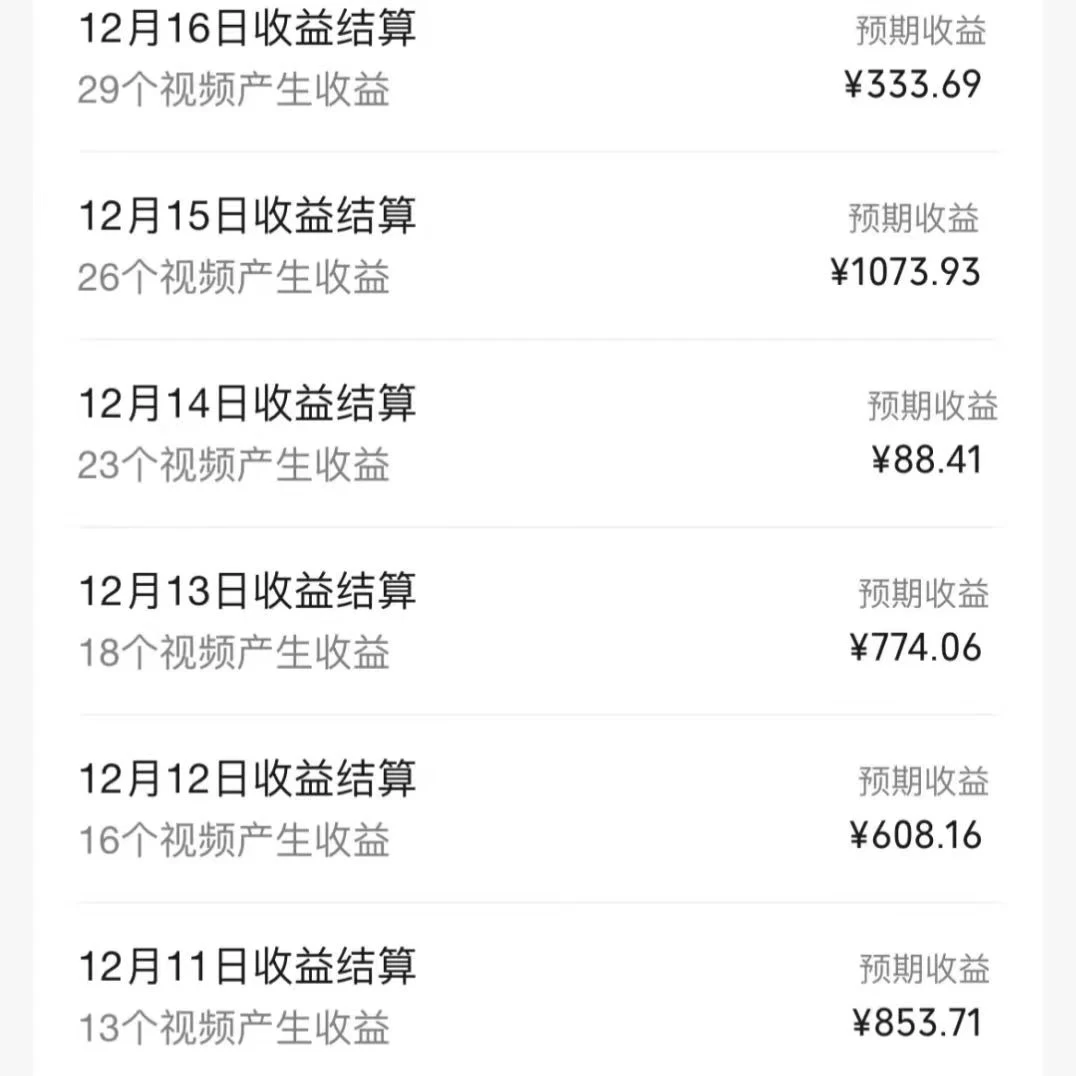Click 预期收益 label on December 16 row
The image size is (1076, 1076).
coord(920,33)
